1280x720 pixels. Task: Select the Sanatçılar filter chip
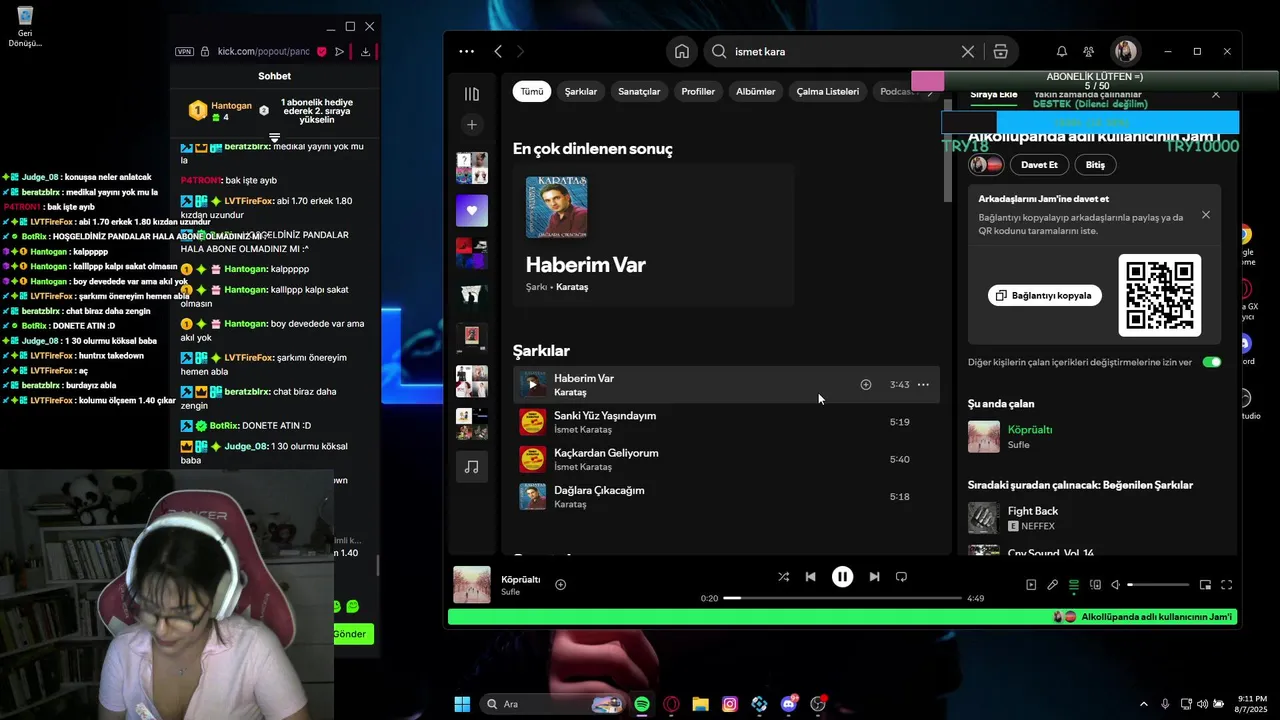coord(639,91)
